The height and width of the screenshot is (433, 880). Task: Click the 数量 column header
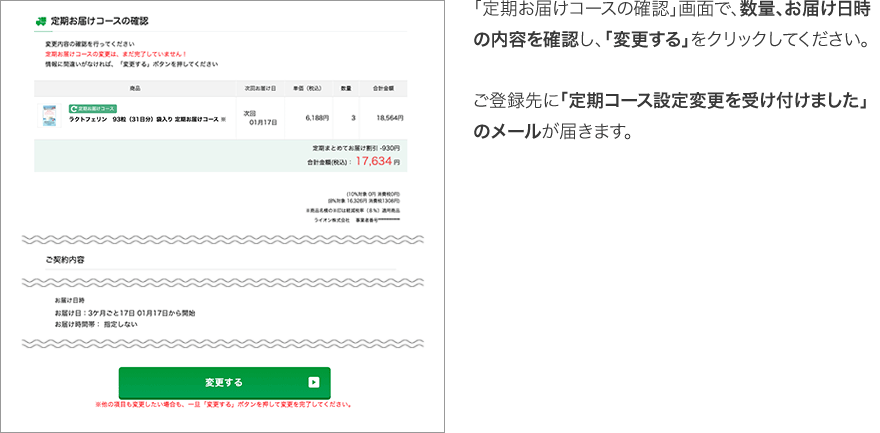click(346, 89)
